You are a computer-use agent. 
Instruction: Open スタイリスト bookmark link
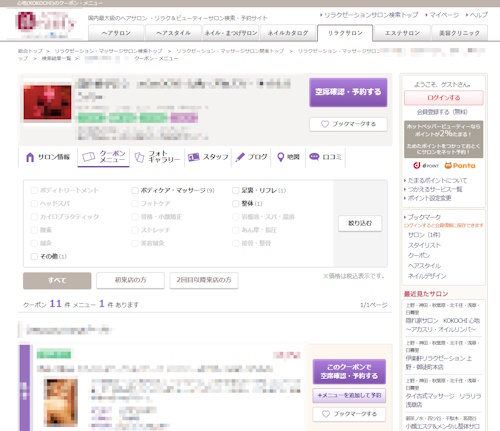424,245
